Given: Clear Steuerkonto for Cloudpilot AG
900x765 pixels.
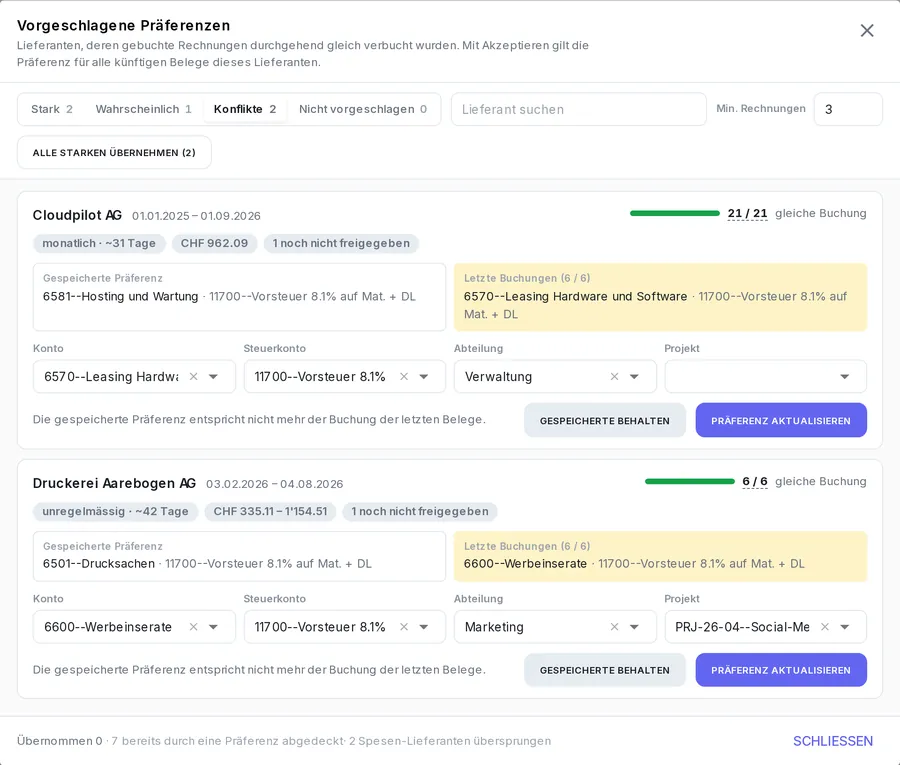Looking at the screenshot, I should (x=404, y=376).
